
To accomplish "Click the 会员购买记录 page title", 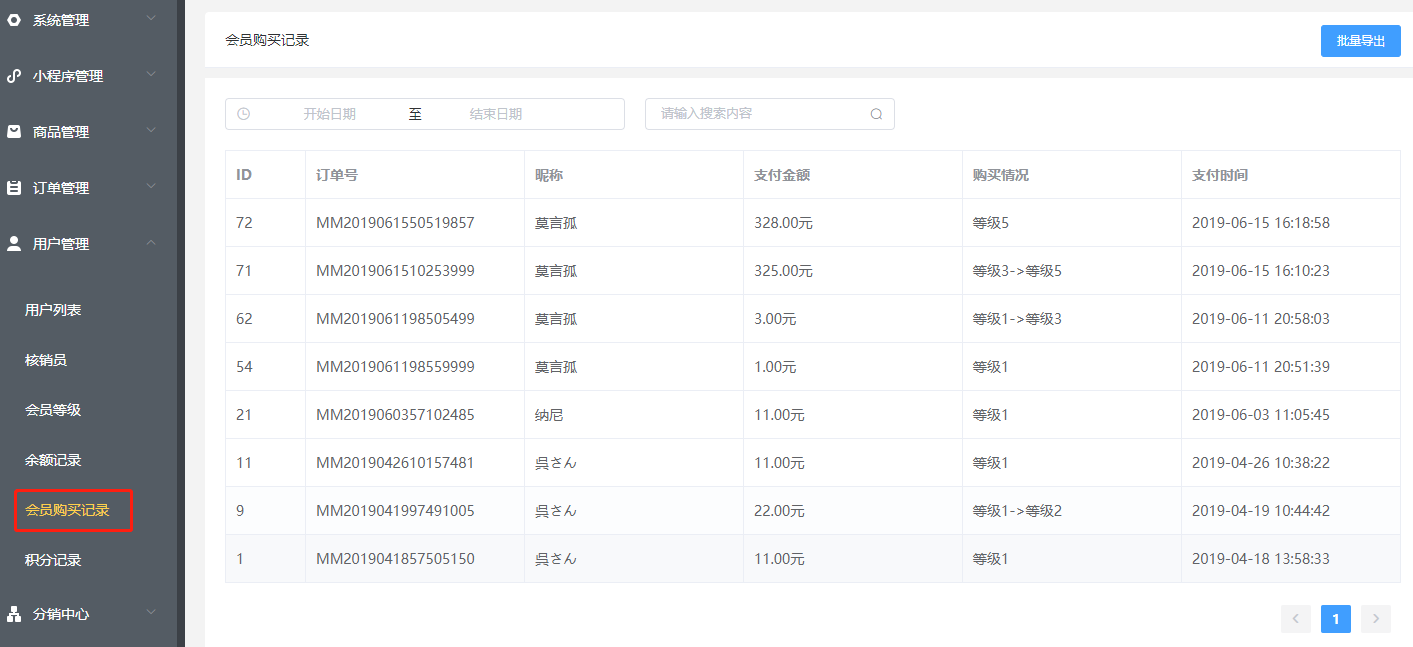I will coord(267,40).
